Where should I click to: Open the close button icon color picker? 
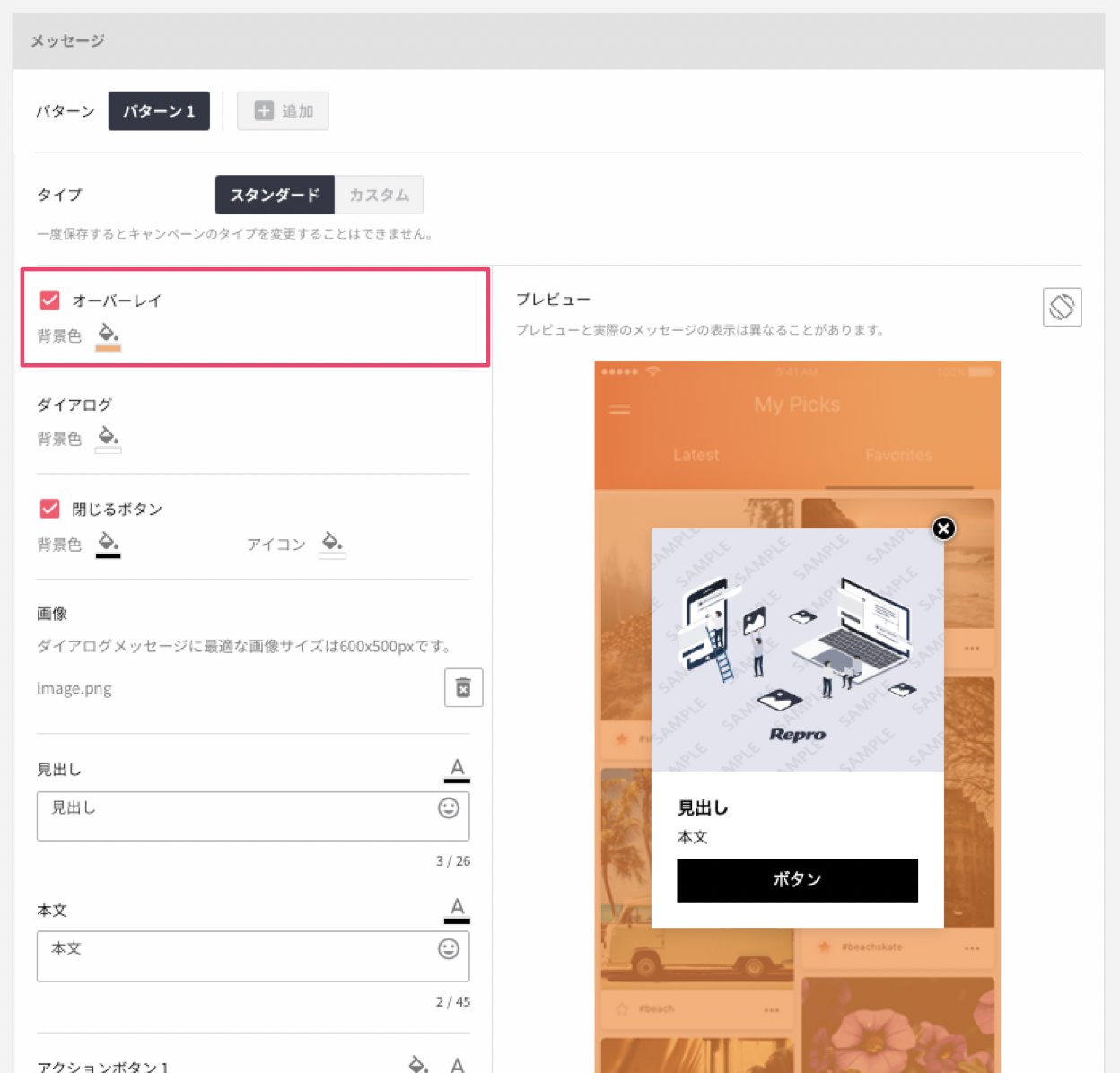(x=332, y=542)
